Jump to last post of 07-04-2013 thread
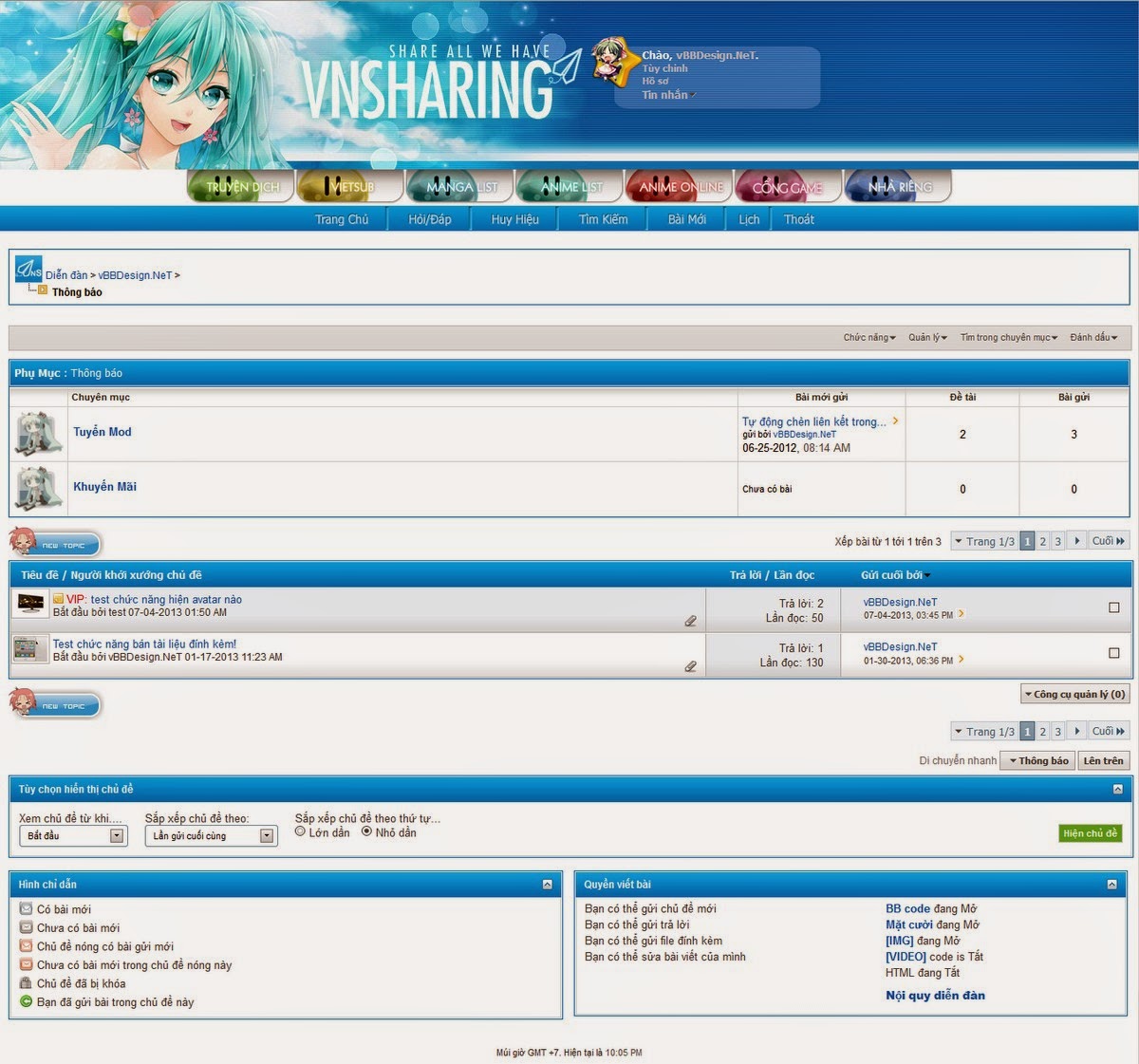Viewport: 1139px width, 1064px height. click(x=962, y=614)
